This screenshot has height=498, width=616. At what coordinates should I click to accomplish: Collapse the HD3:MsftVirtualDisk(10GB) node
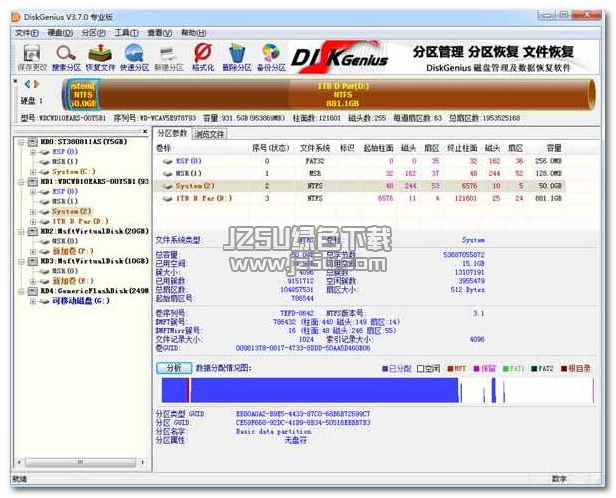[21, 261]
